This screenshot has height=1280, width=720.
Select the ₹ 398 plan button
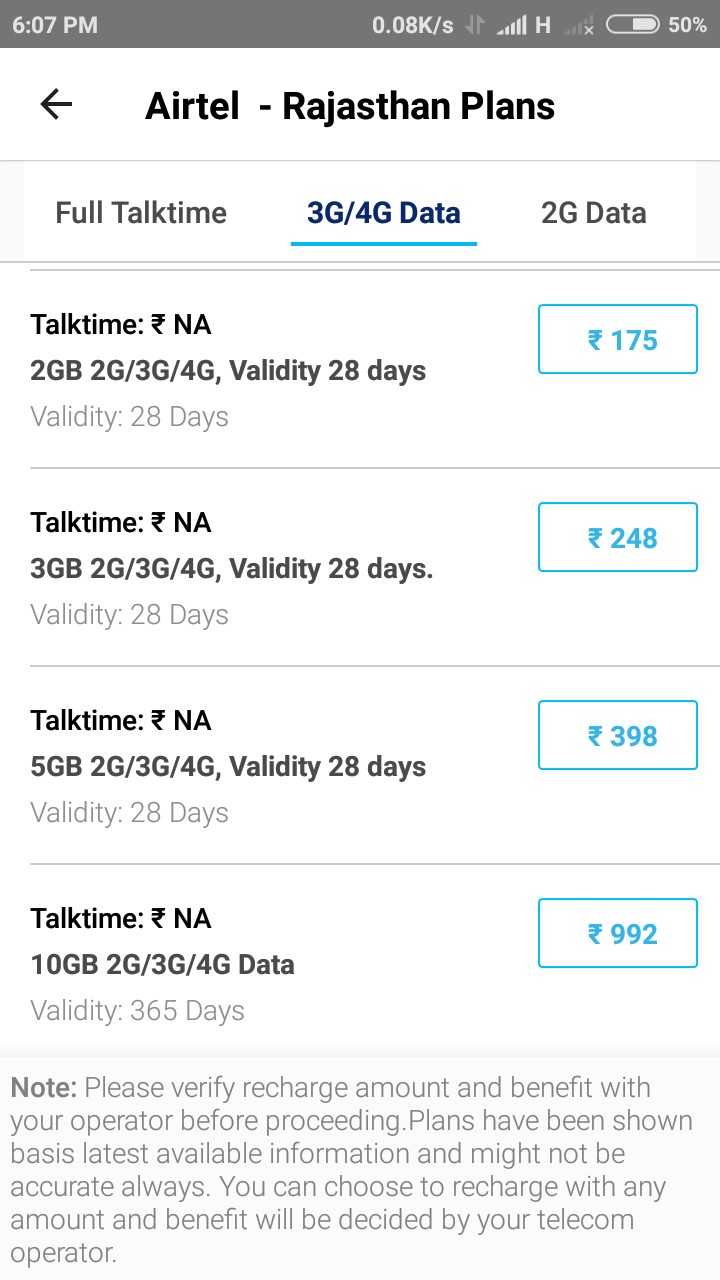(x=618, y=736)
